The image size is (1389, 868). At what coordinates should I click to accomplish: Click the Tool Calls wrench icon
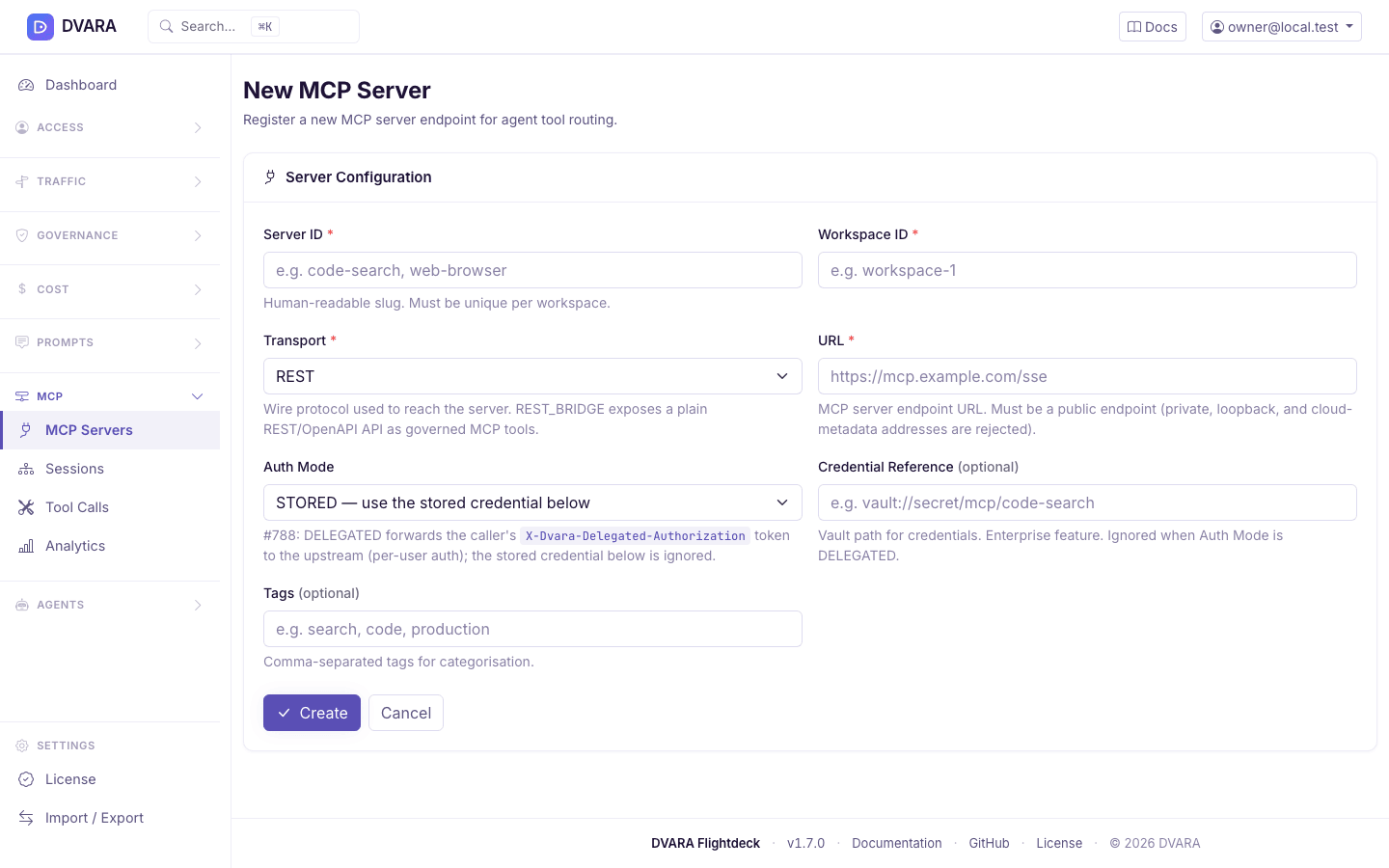(26, 507)
